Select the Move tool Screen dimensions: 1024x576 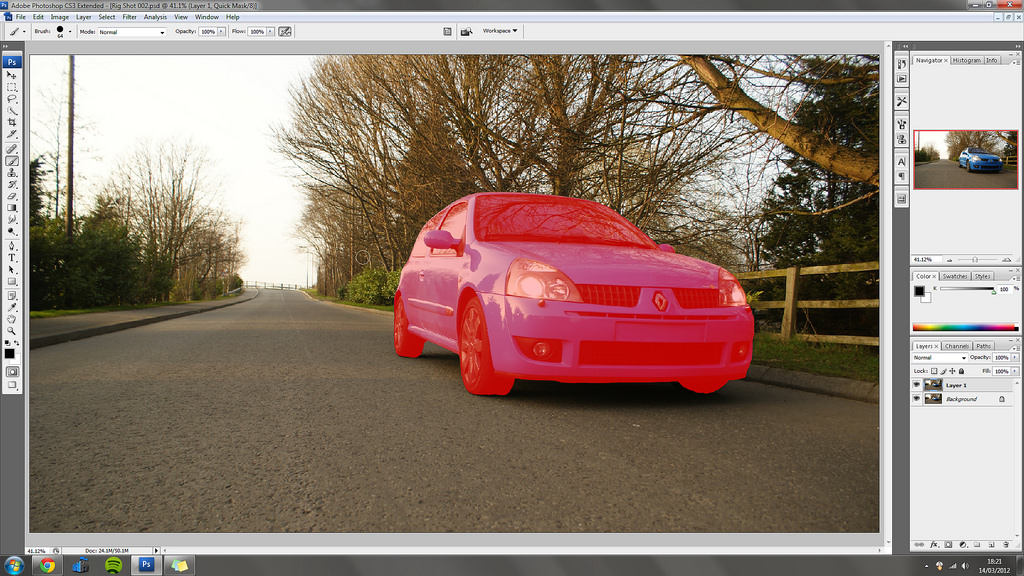(x=12, y=75)
